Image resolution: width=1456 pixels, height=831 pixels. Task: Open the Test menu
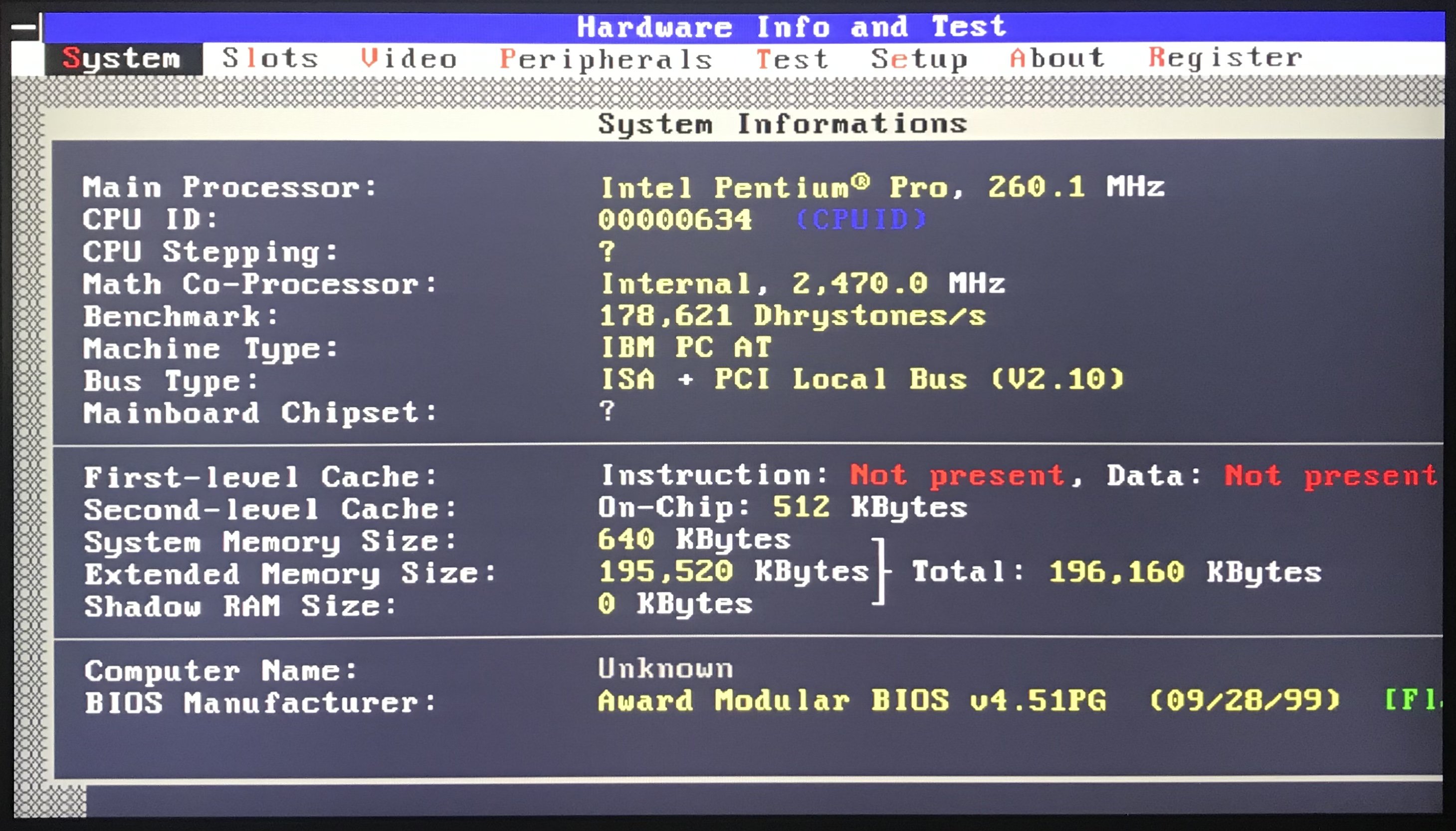pyautogui.click(x=792, y=59)
